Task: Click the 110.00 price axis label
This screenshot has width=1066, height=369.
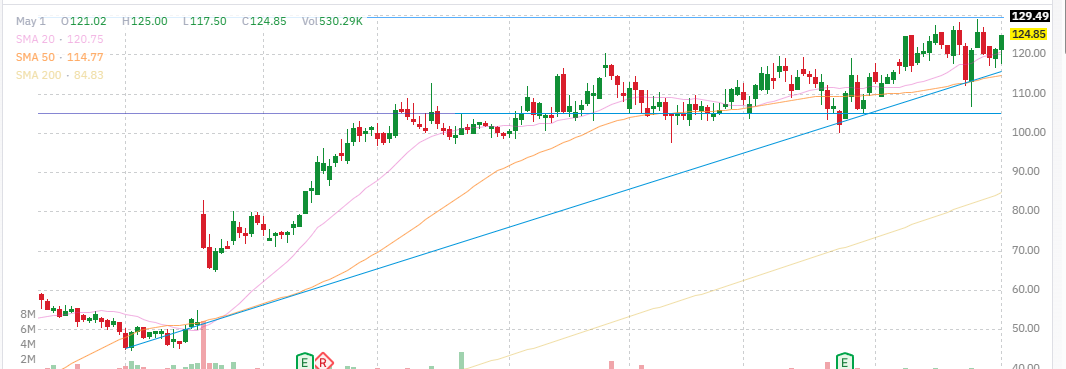Action: pos(1029,93)
